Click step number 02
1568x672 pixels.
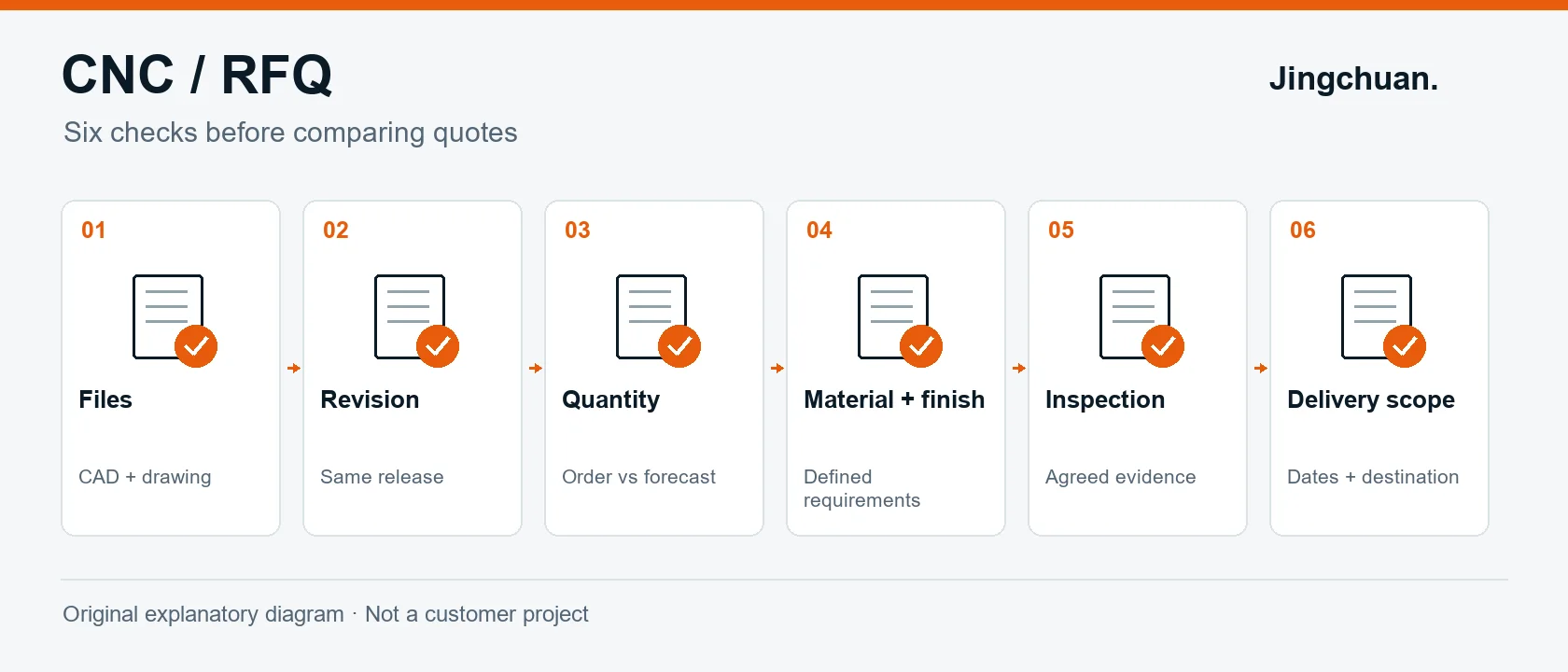click(336, 231)
